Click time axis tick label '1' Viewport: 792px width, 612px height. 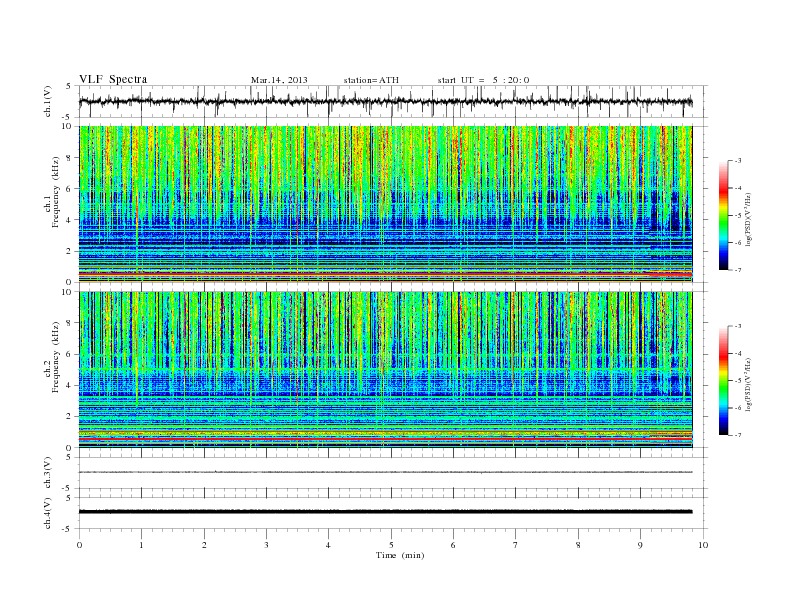coord(141,545)
